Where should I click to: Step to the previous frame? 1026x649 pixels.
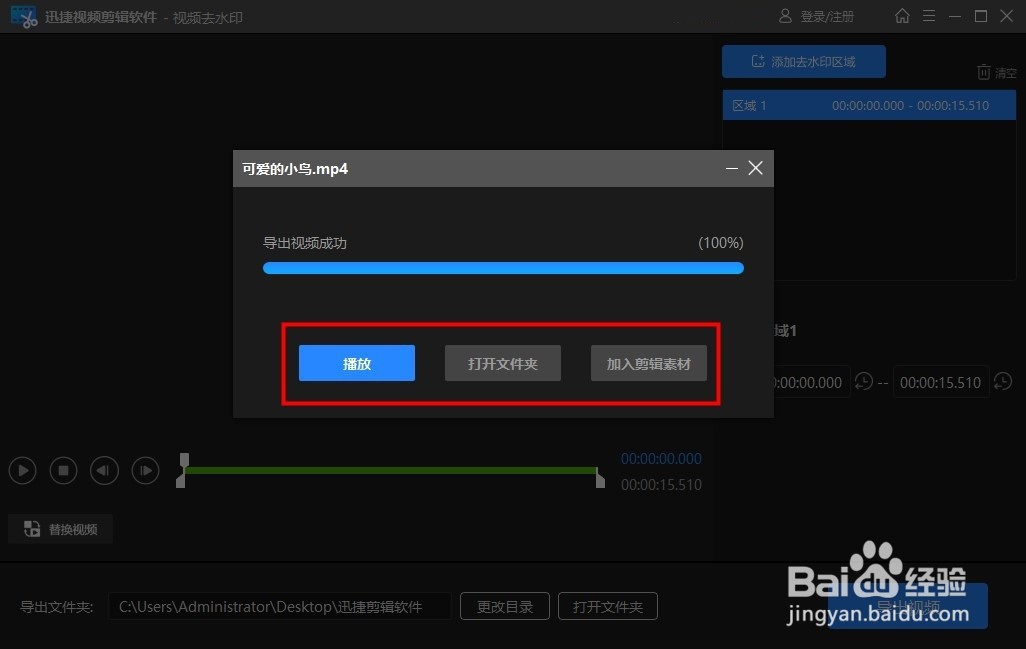coord(104,470)
